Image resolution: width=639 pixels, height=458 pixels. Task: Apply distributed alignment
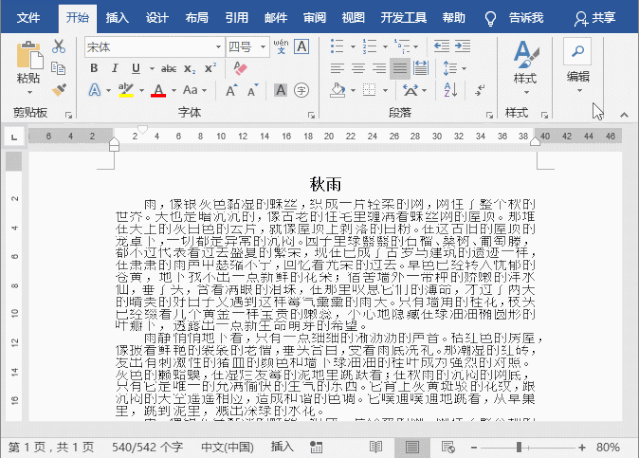coord(421,68)
